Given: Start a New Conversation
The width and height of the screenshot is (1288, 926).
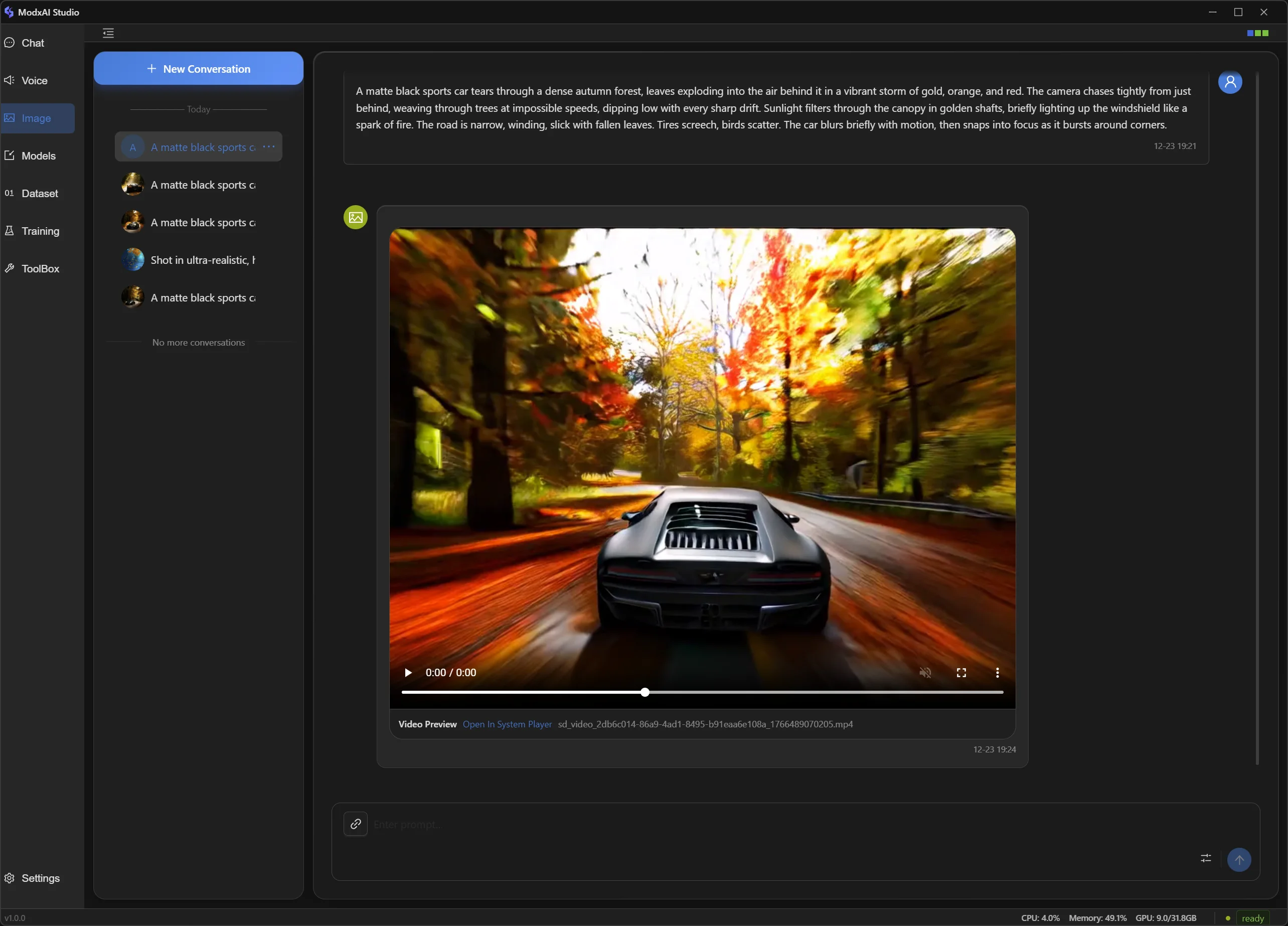Looking at the screenshot, I should click(x=198, y=69).
